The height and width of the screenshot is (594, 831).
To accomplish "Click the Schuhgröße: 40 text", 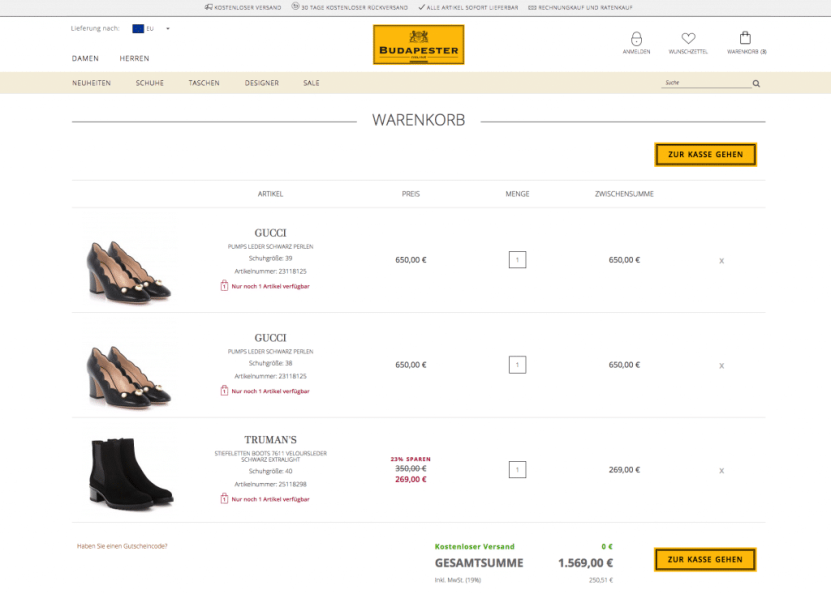I will coord(270,471).
